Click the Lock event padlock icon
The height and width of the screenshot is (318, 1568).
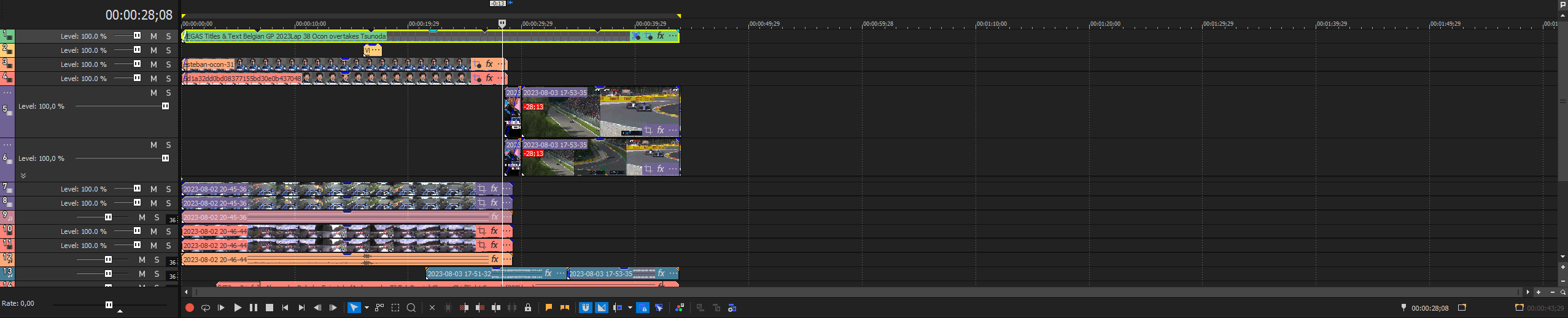528,308
